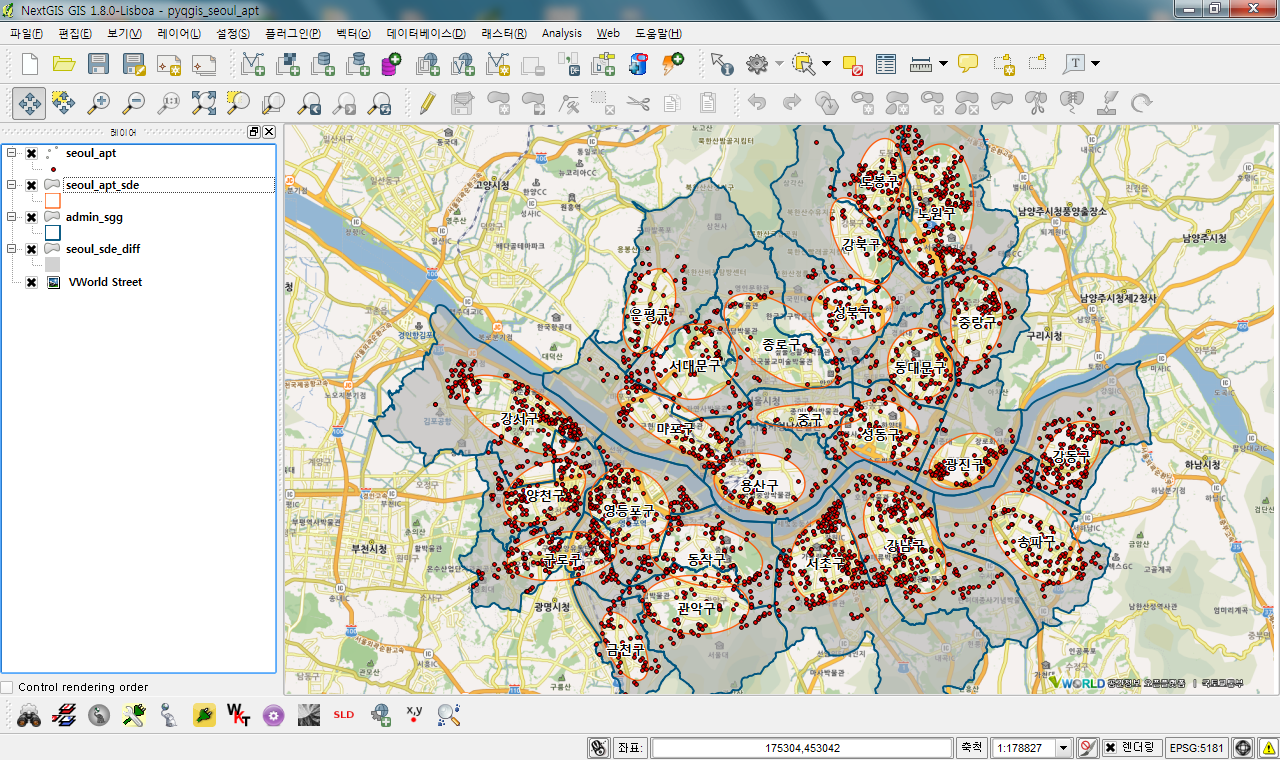The height and width of the screenshot is (760, 1280).
Task: Click the Zoom In magnifier tool
Action: [98, 102]
